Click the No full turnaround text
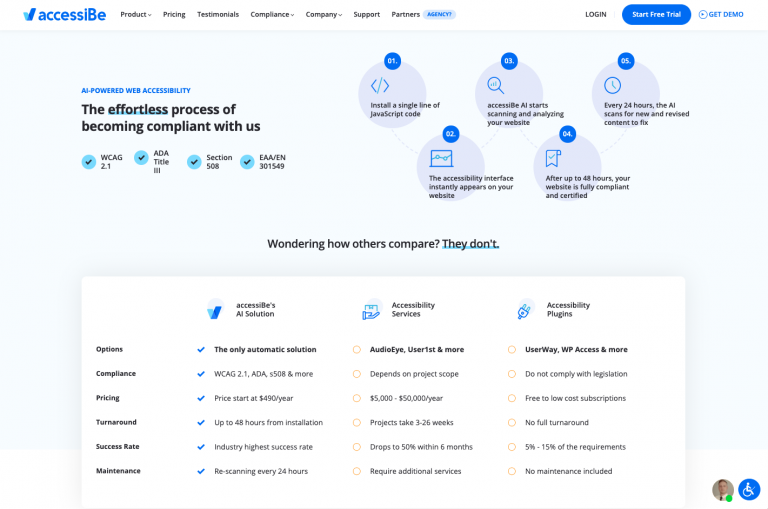Viewport: 768px width, 509px height. coord(557,422)
